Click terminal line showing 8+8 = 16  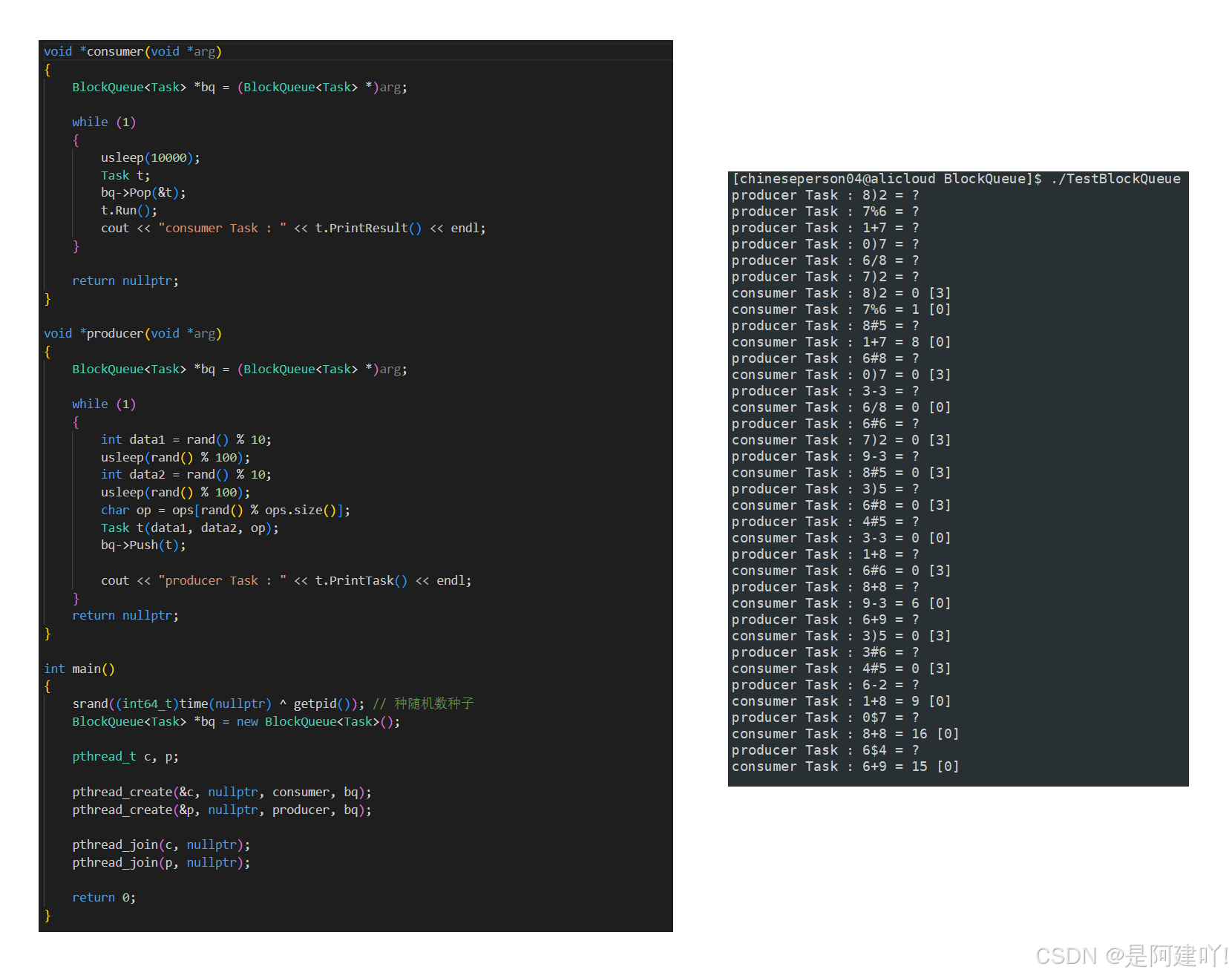pos(845,734)
